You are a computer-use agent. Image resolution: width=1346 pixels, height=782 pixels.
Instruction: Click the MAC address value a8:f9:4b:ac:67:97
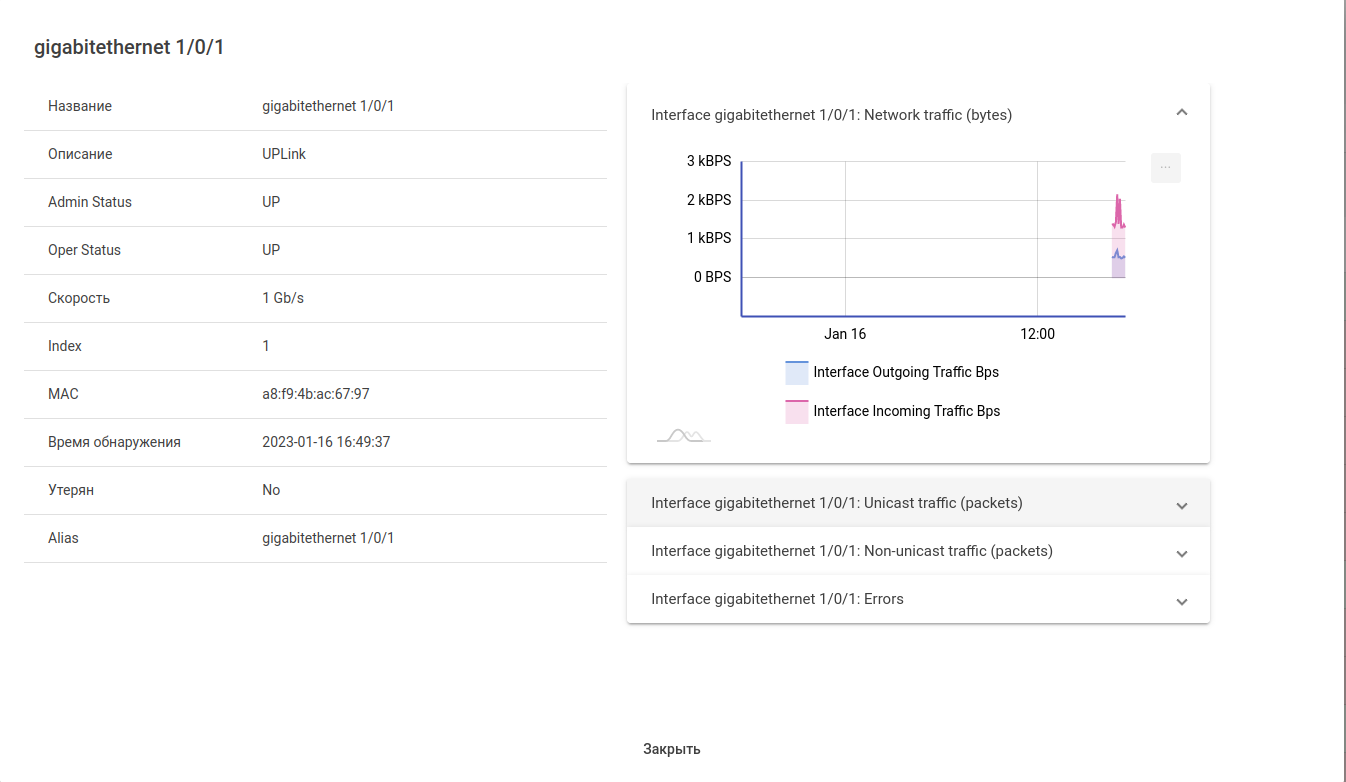[315, 394]
